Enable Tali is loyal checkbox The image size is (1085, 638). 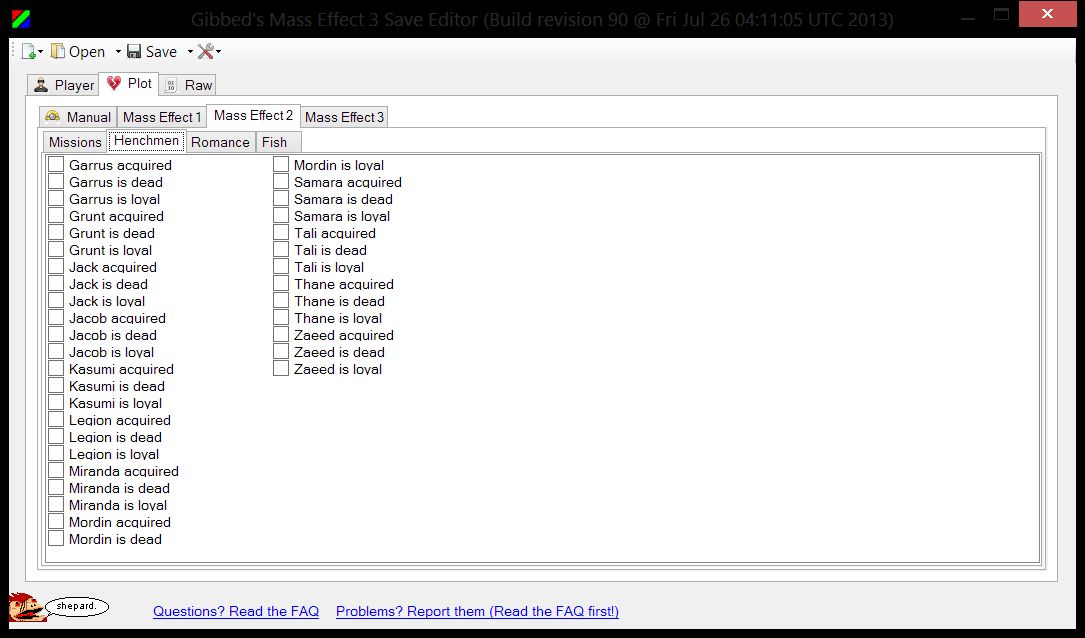click(x=281, y=266)
